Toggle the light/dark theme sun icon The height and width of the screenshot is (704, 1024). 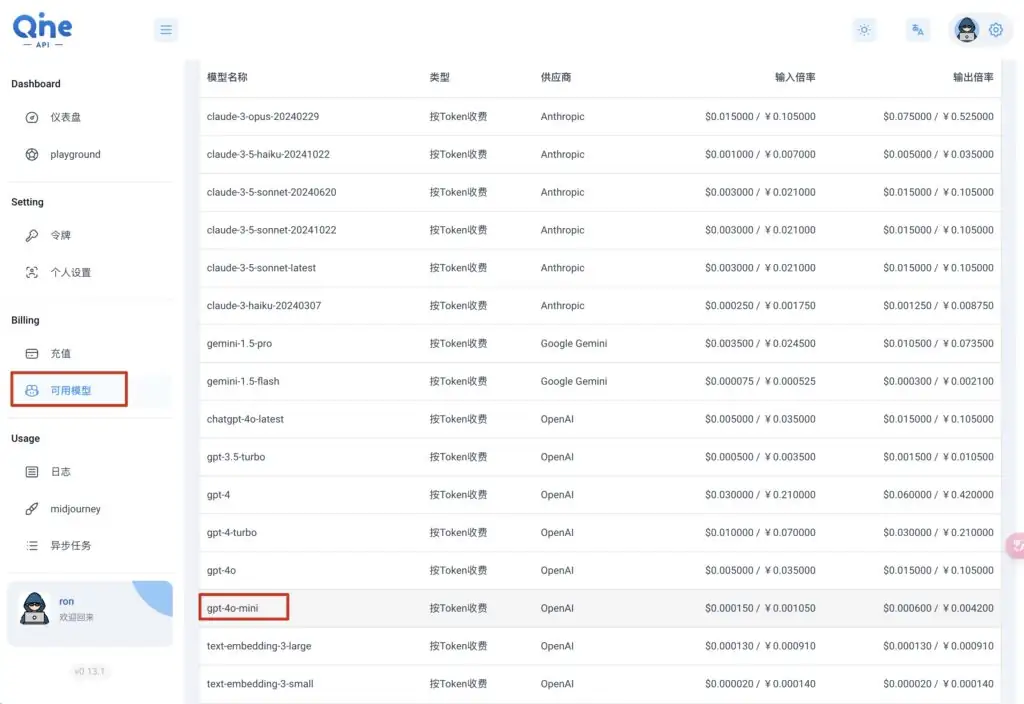tap(864, 30)
